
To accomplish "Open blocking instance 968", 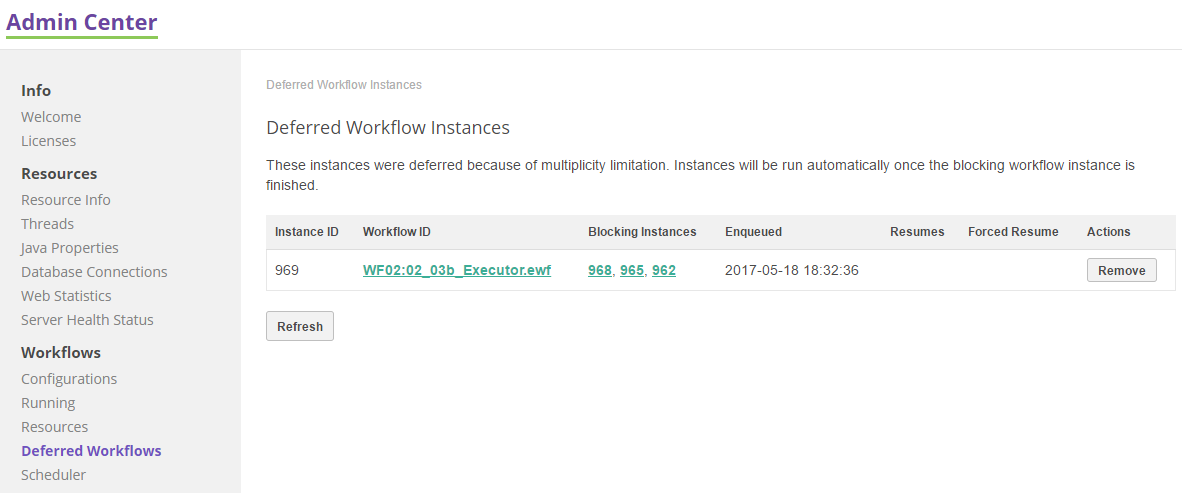I will pos(600,270).
